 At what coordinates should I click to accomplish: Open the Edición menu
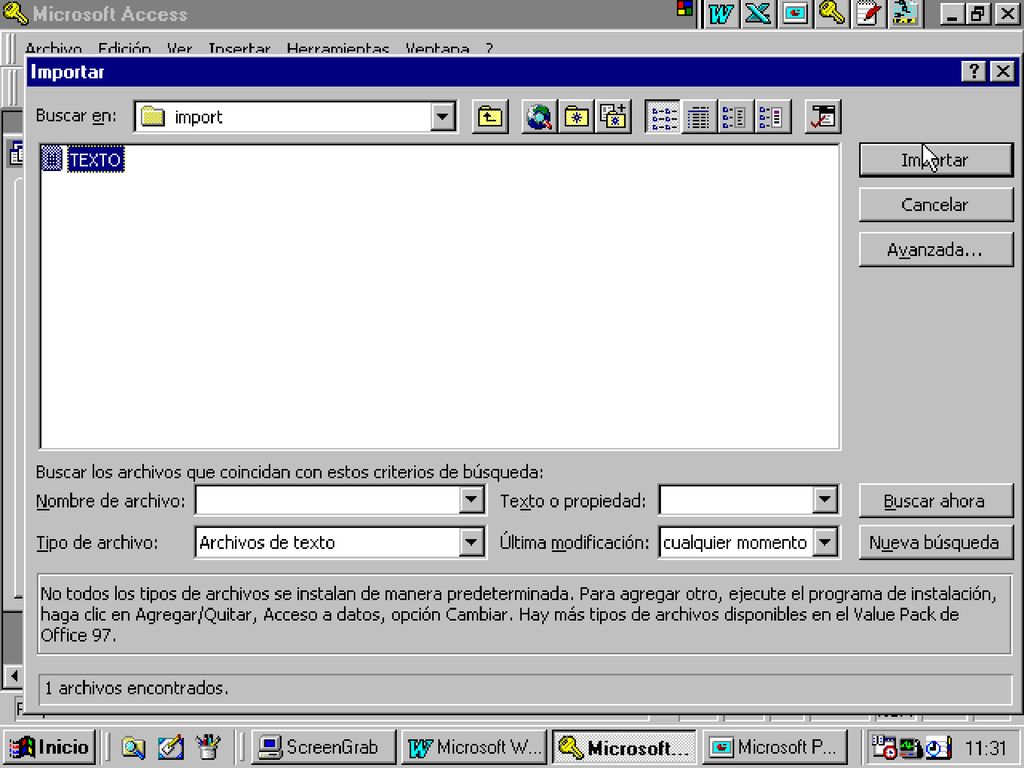tap(124, 49)
